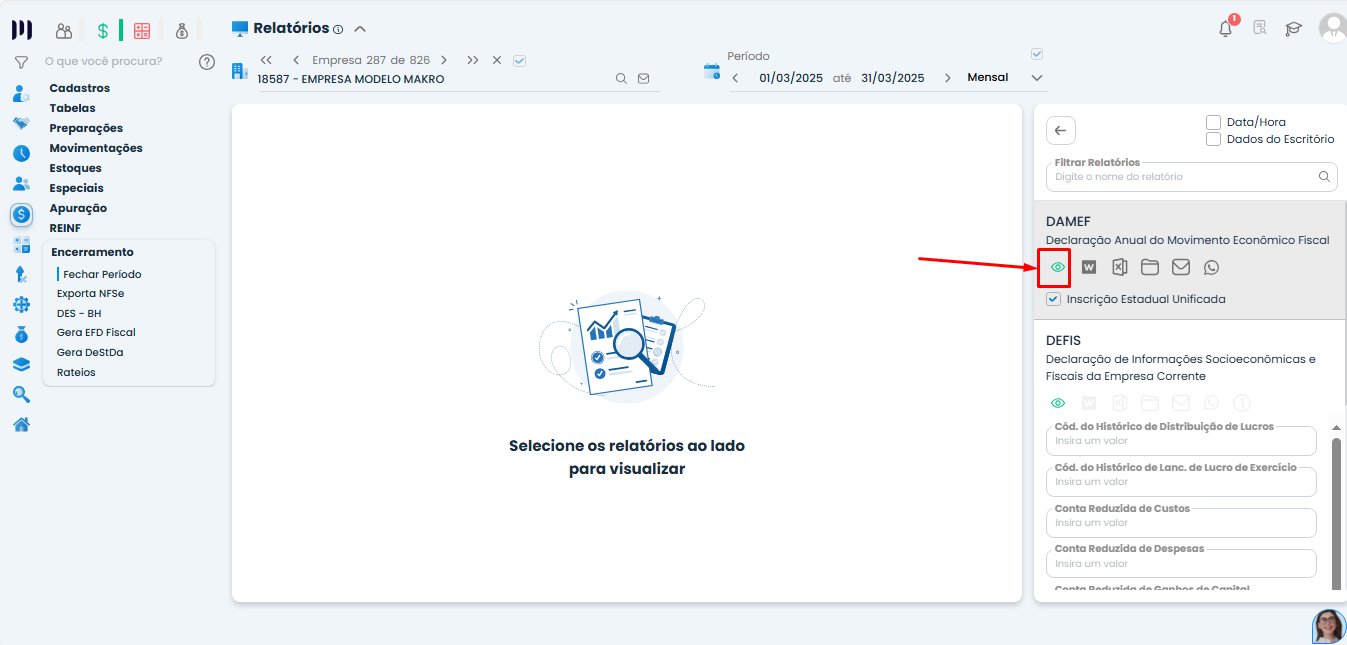Open the clock icon in left sidebar

[21, 154]
